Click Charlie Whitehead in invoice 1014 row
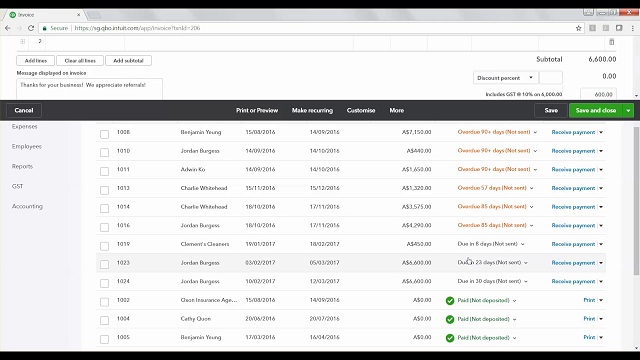640x360 pixels. (204, 207)
